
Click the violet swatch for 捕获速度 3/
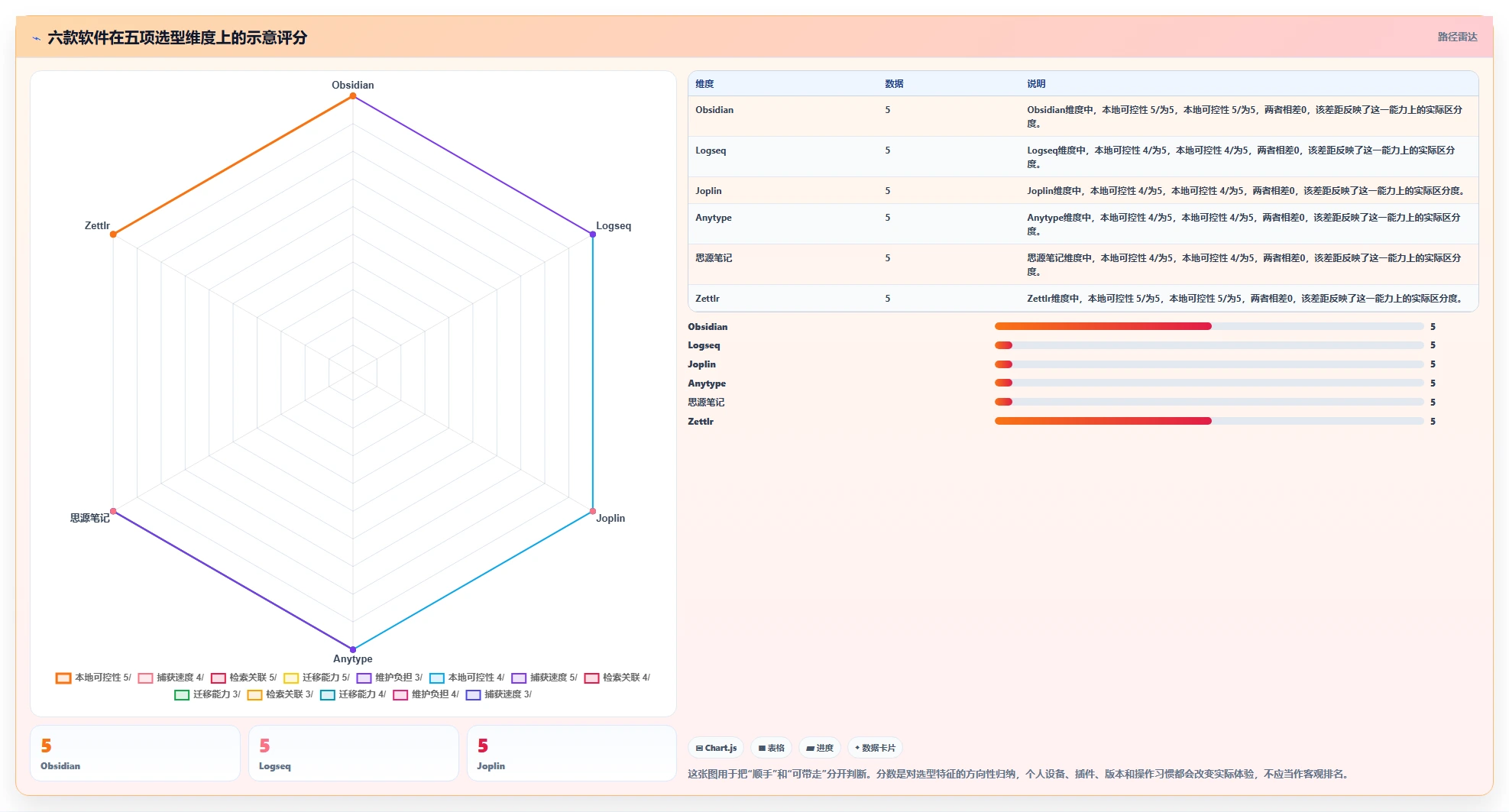pyautogui.click(x=473, y=694)
